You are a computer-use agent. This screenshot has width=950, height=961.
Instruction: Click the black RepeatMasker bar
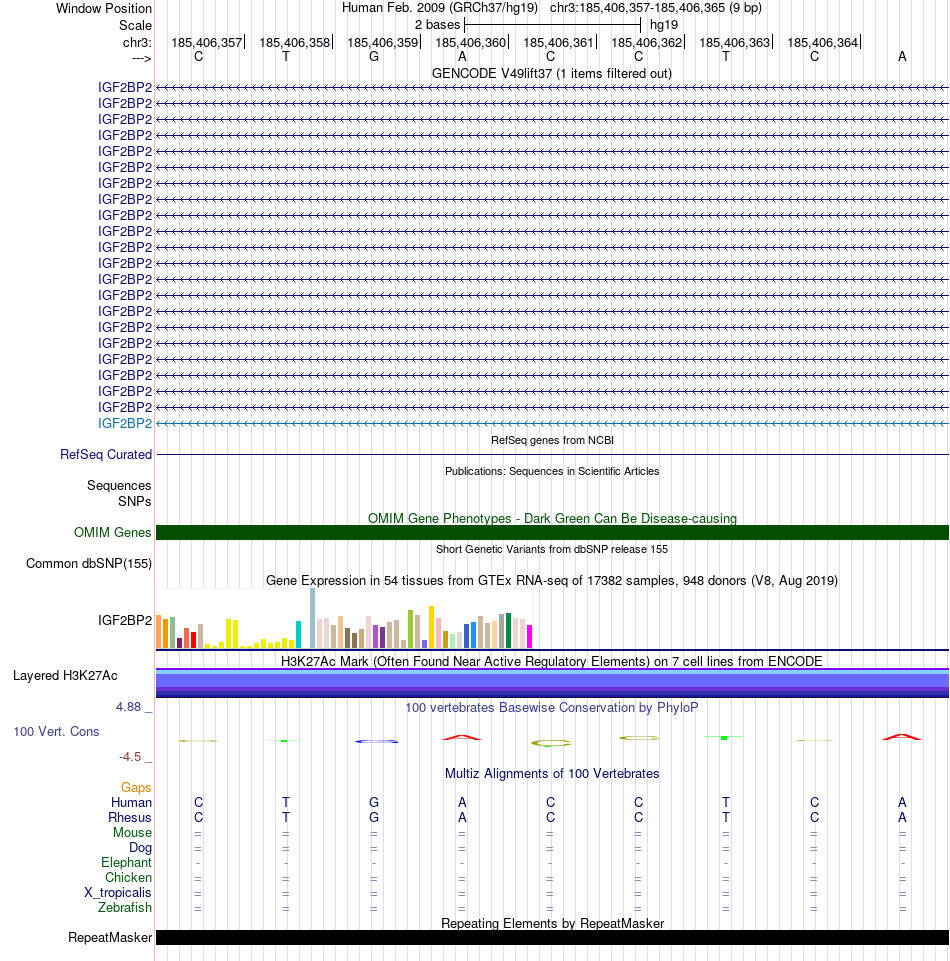pos(552,938)
